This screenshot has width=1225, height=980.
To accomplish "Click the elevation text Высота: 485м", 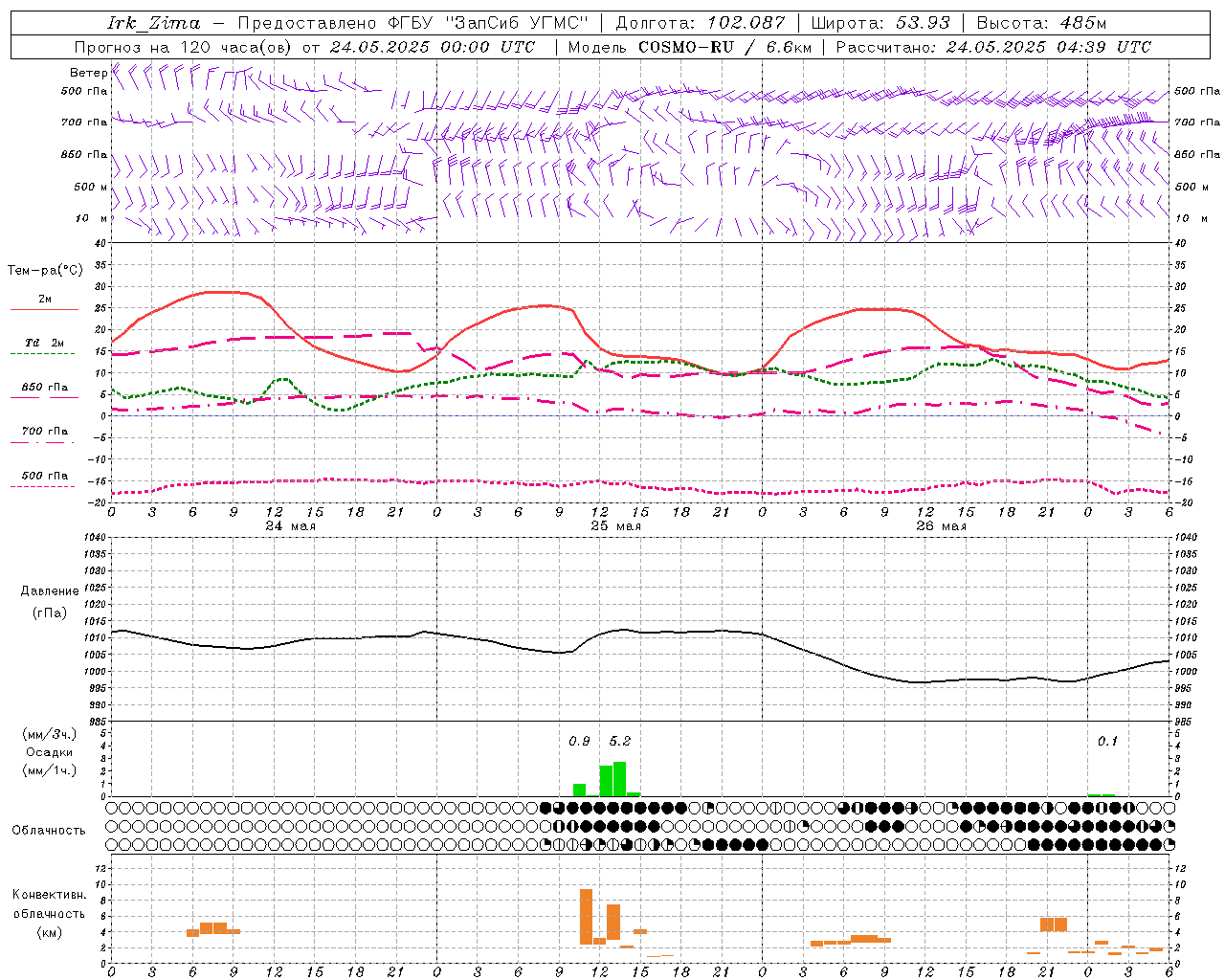I will [1041, 23].
